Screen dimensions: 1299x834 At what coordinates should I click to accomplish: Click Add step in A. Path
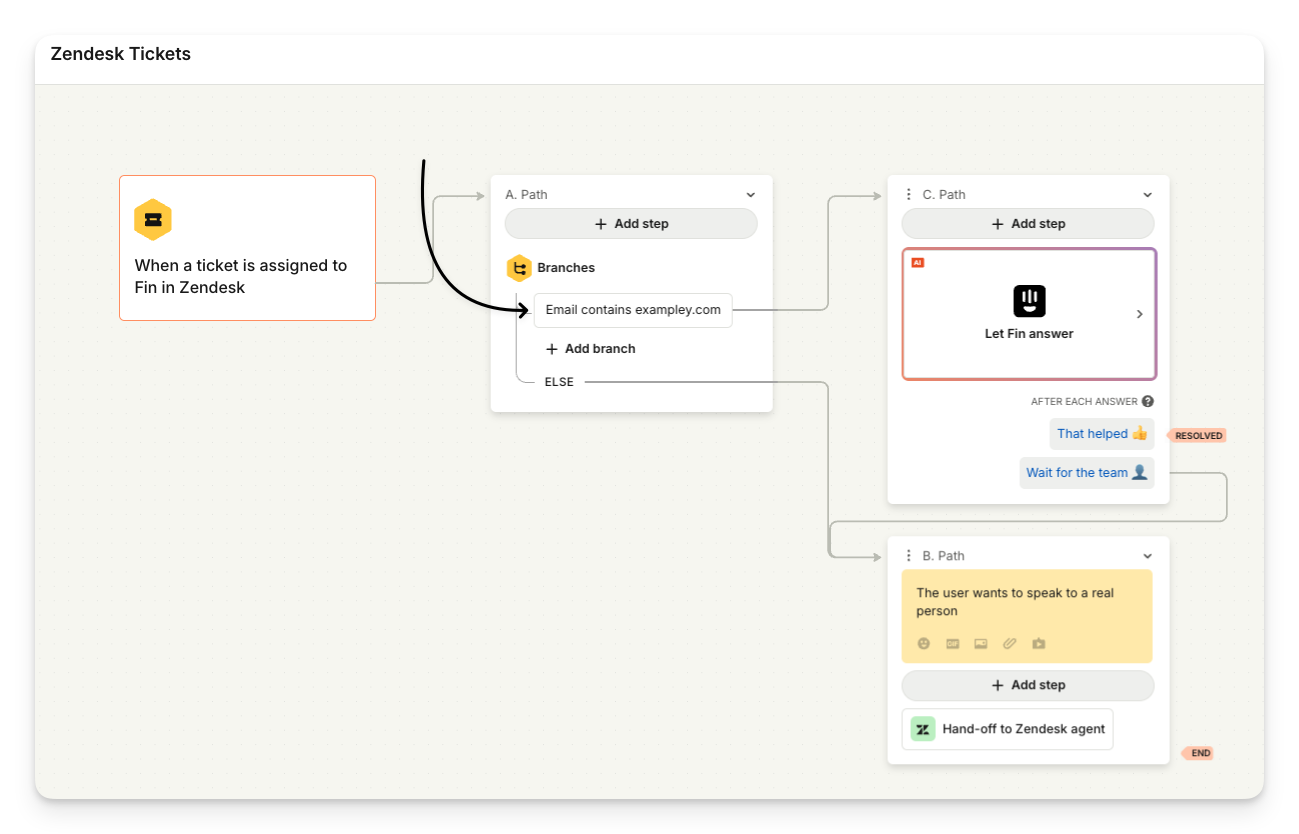click(x=631, y=224)
